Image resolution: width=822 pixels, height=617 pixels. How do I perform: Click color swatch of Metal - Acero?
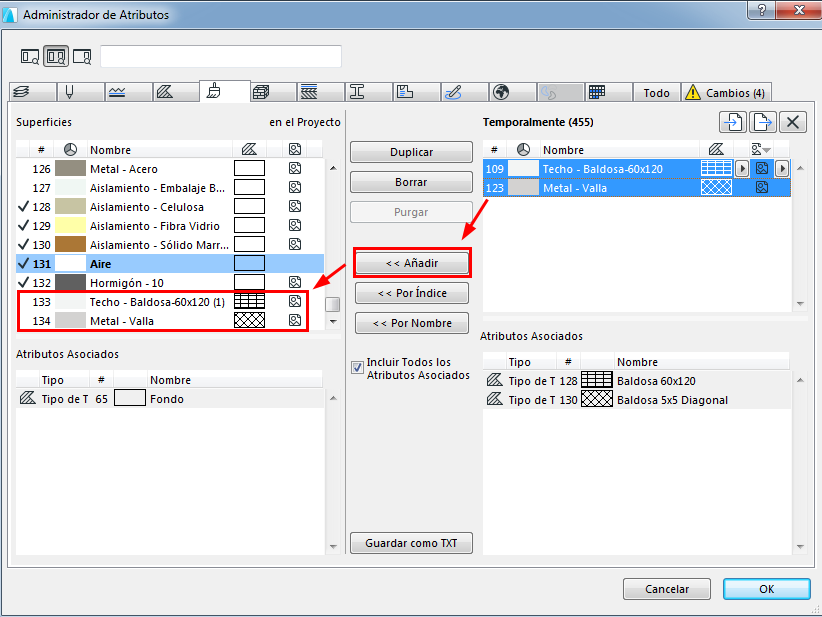point(70,169)
